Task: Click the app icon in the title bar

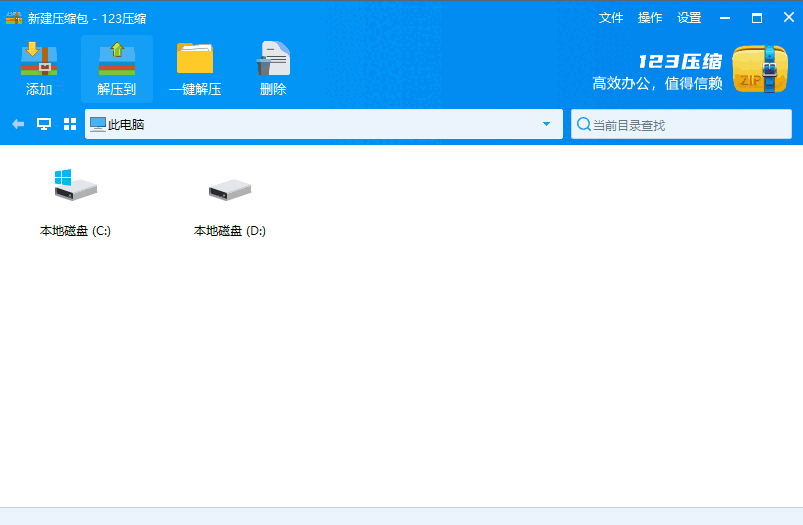Action: [x=14, y=18]
